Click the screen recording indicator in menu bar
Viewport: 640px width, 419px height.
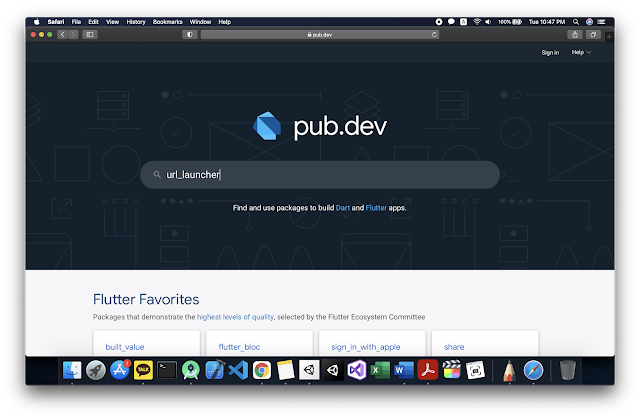pyautogui.click(x=439, y=22)
